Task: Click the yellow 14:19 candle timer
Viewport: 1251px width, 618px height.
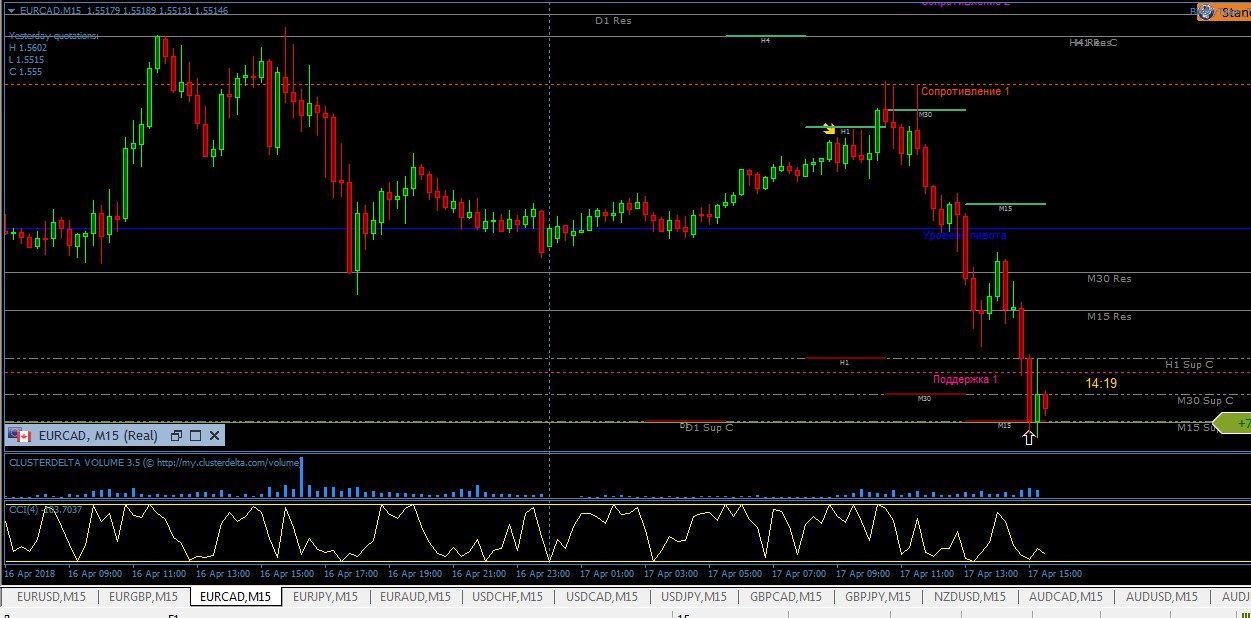Action: 1101,383
